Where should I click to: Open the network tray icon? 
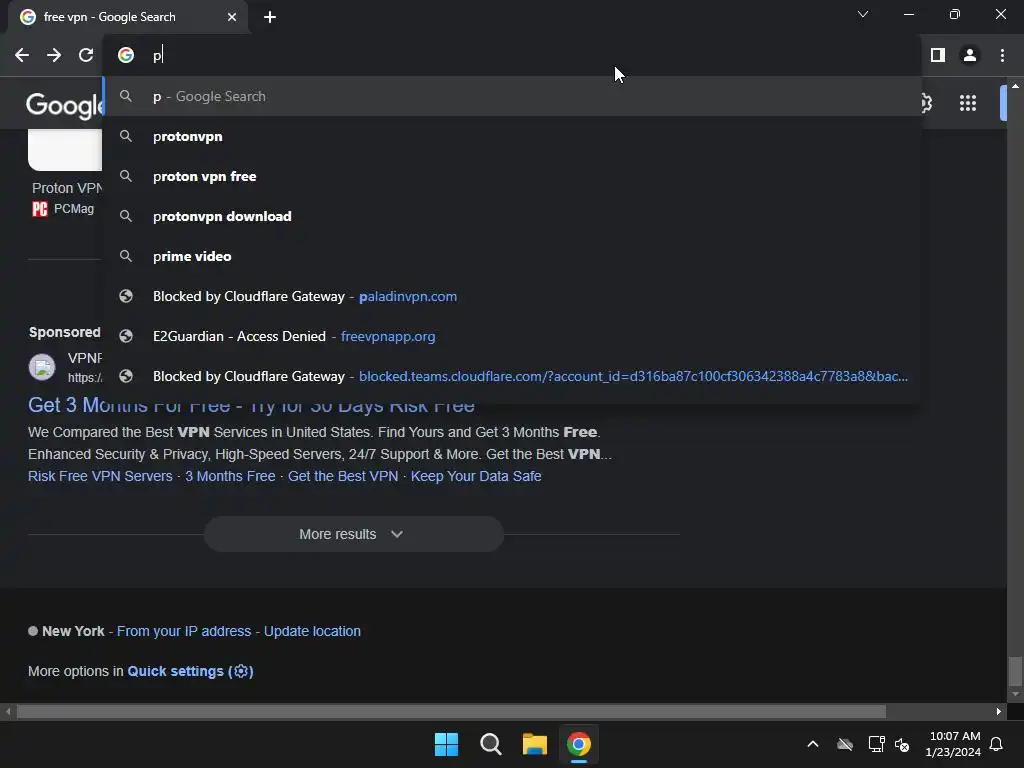tap(876, 744)
